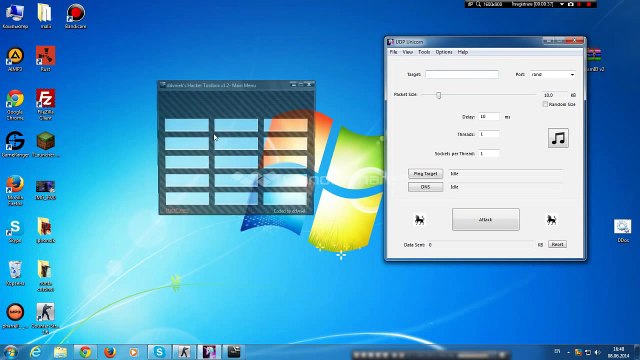Viewport: 640px width, 360px height.
Task: Open the Computer desktop icon
Action: tap(15, 16)
